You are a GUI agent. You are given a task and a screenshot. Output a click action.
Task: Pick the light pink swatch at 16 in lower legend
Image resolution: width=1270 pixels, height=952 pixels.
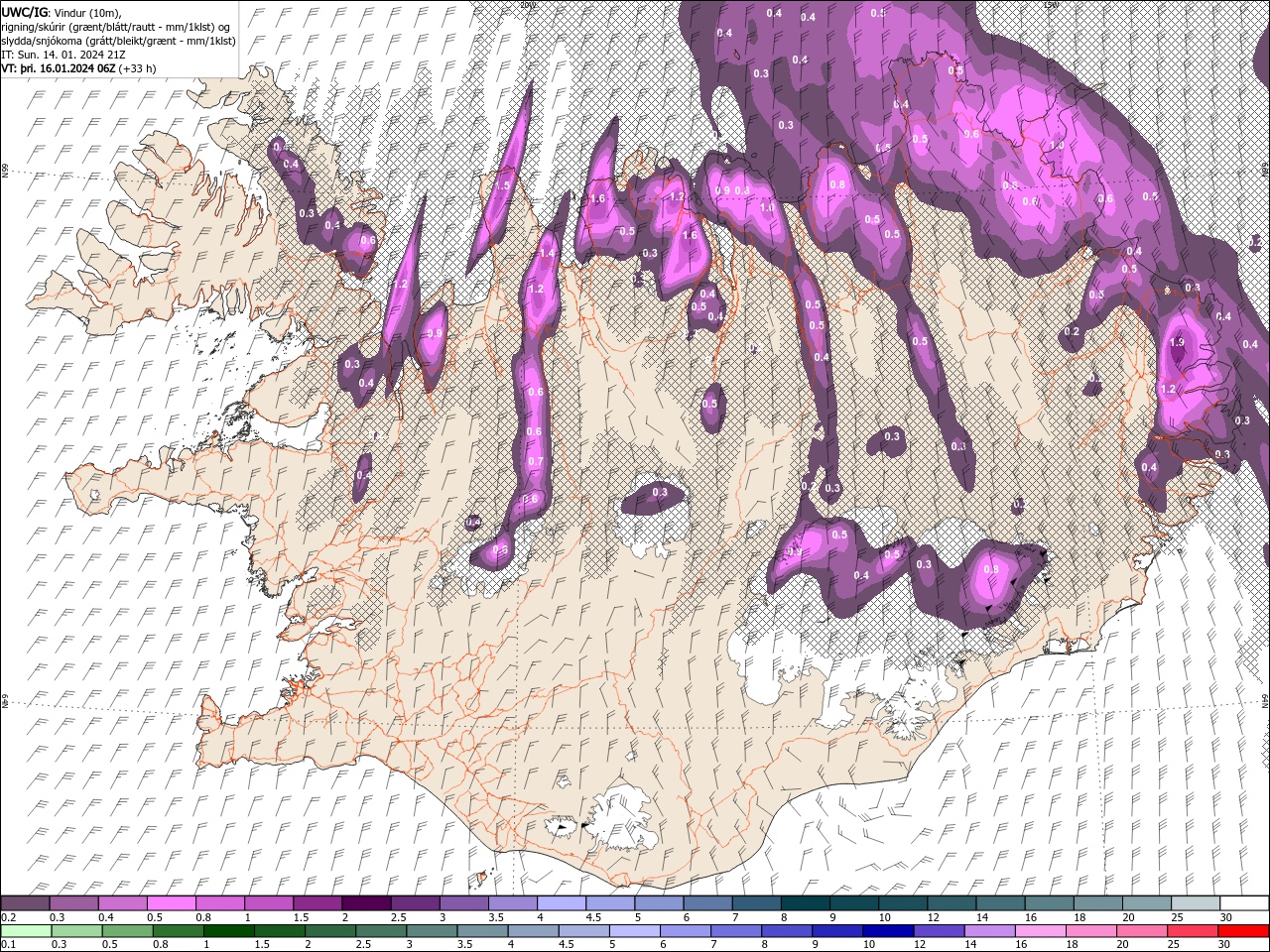pos(1039,931)
